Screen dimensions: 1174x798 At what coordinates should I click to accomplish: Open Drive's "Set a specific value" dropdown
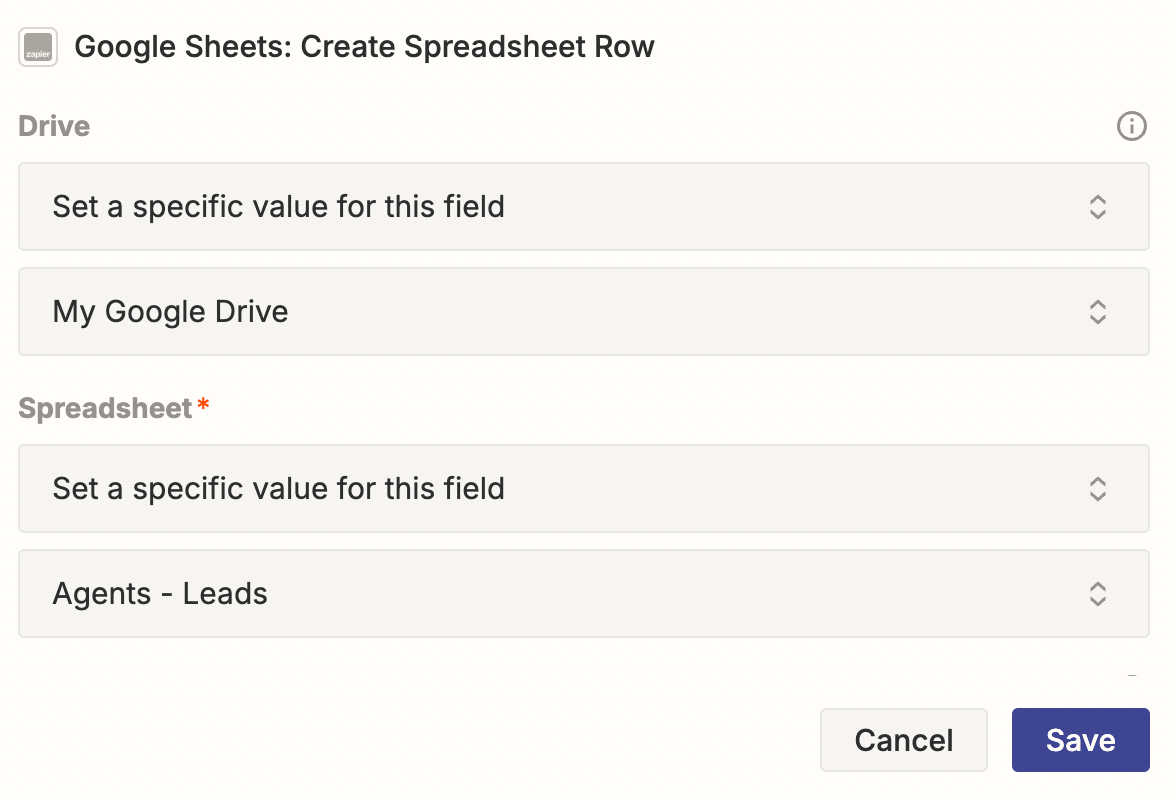point(583,207)
